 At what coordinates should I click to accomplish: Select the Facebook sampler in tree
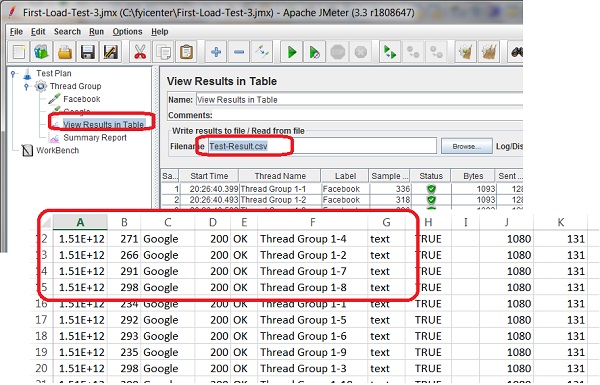point(82,99)
